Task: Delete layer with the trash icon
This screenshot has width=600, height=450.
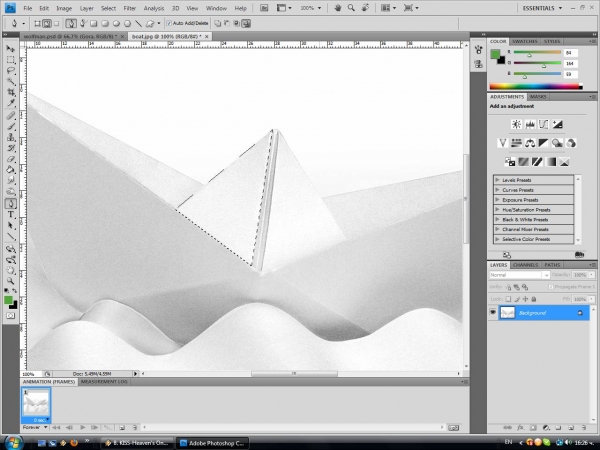Action: [x=584, y=427]
